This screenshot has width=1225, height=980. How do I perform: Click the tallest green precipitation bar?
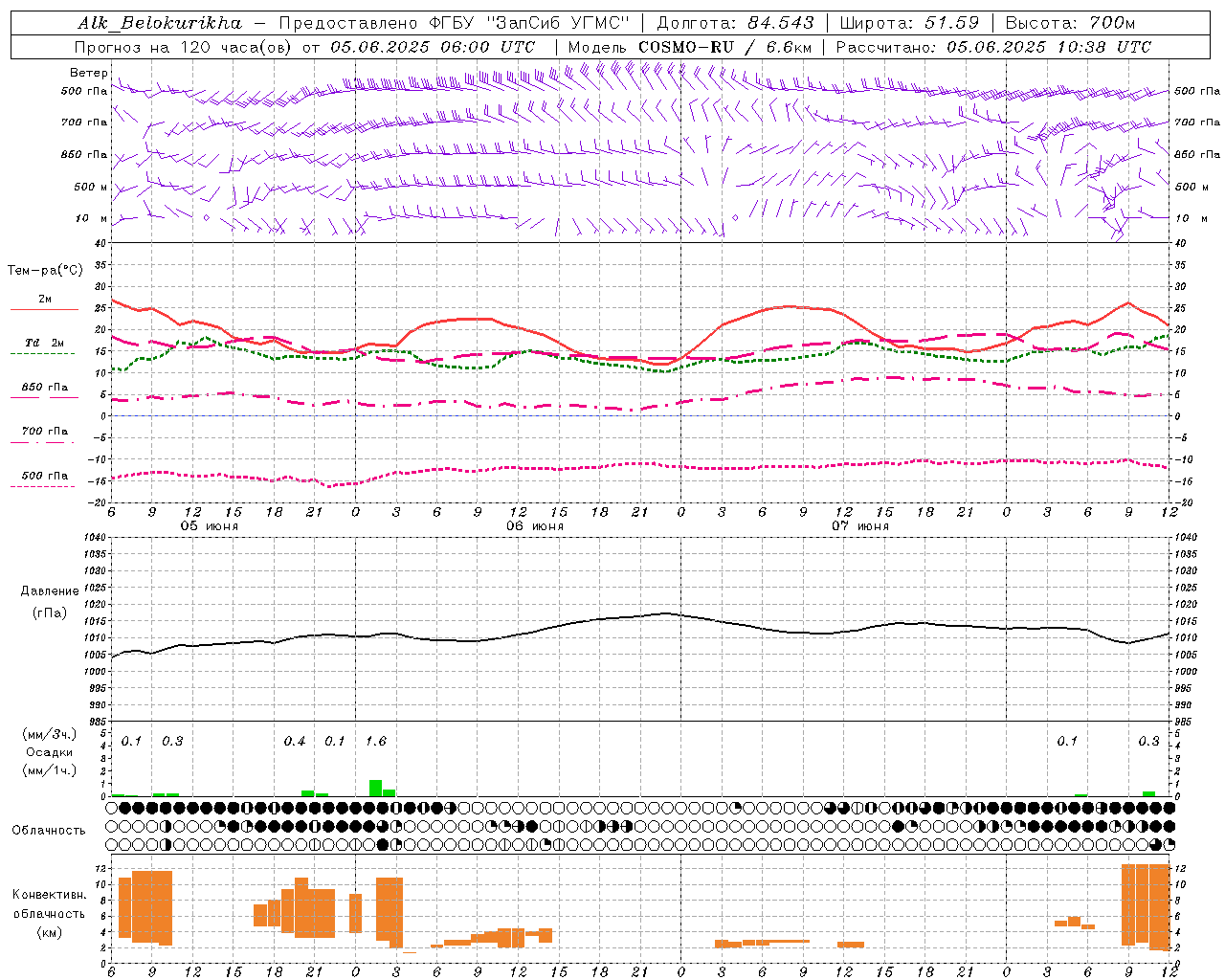pyautogui.click(x=375, y=788)
